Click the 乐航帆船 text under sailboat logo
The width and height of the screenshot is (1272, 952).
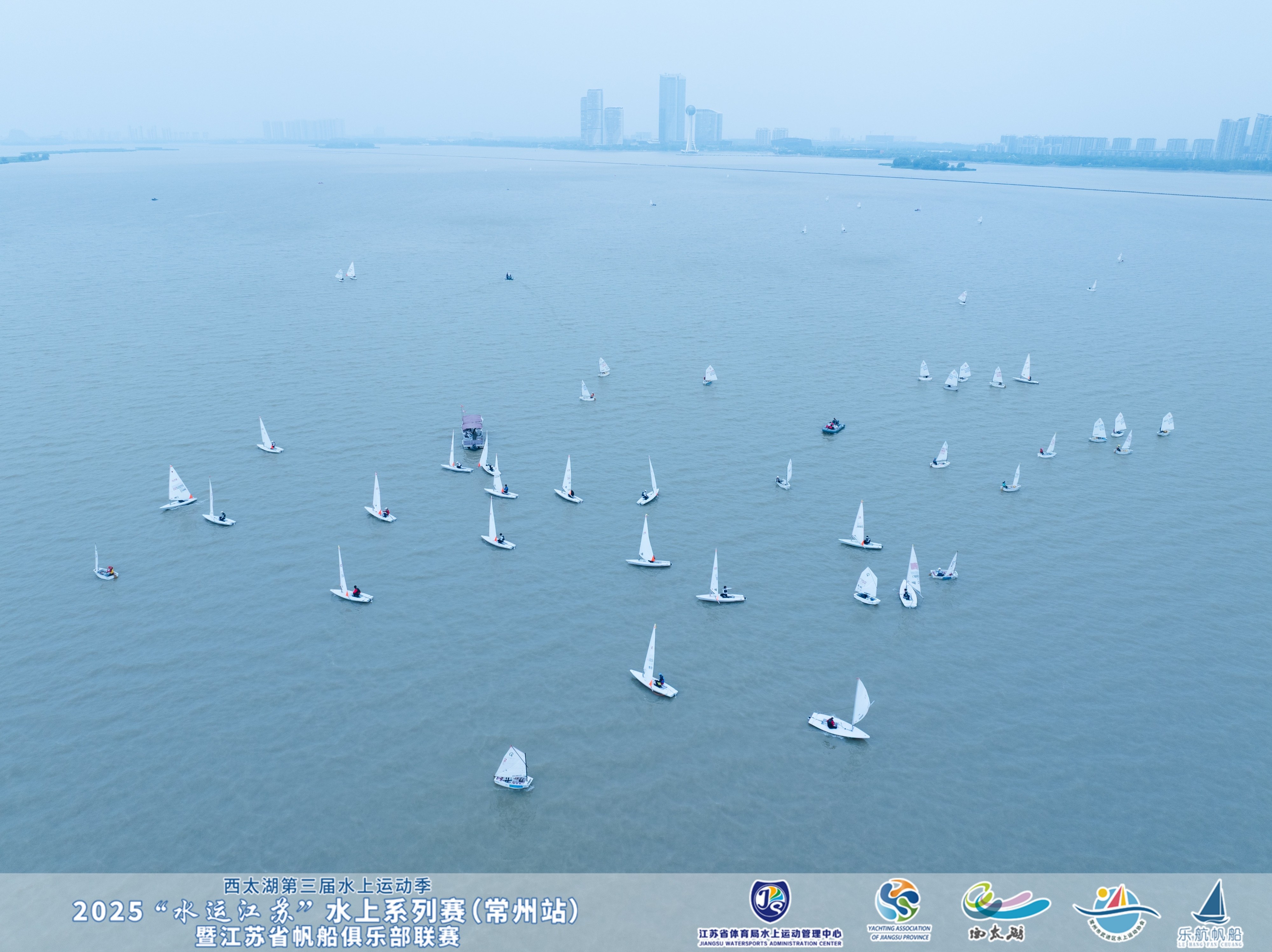point(1210,934)
